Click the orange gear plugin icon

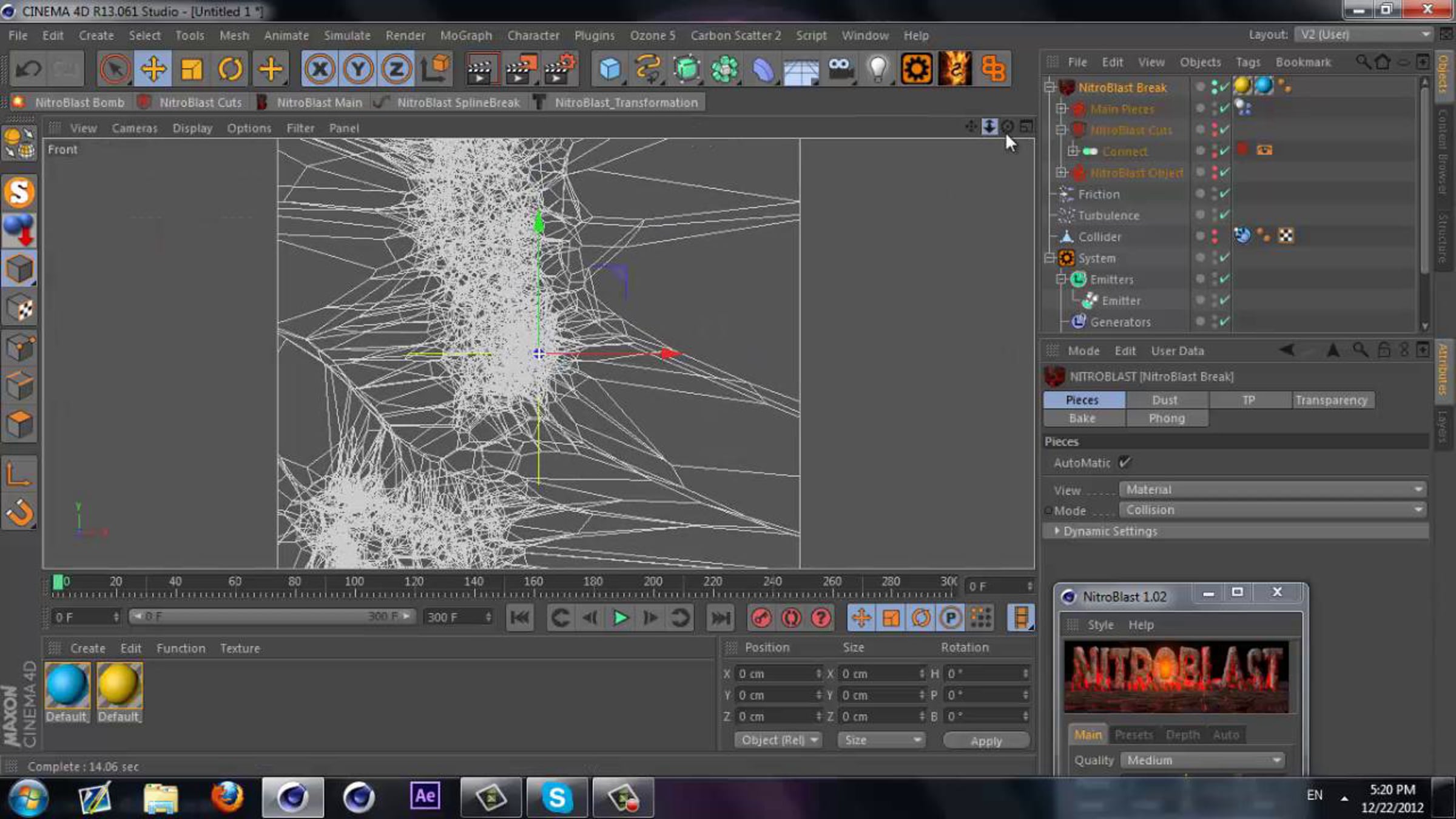916,69
